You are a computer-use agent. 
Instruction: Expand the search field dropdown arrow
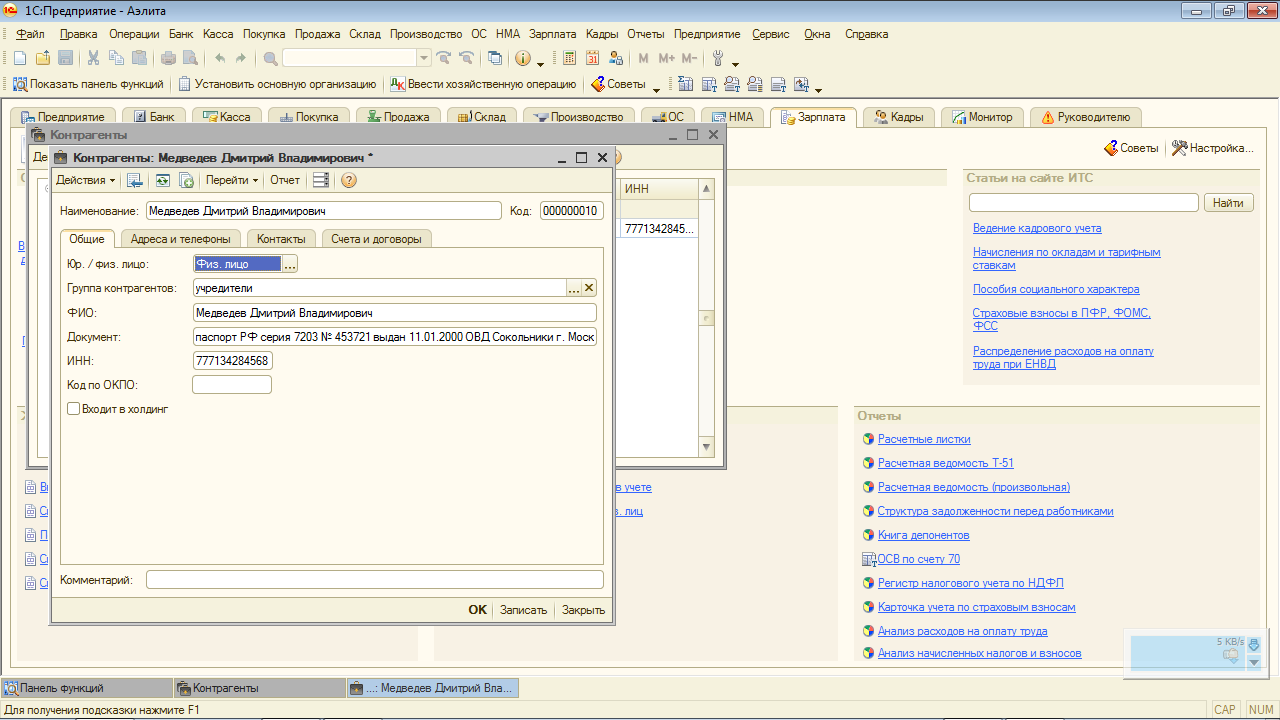pos(423,58)
